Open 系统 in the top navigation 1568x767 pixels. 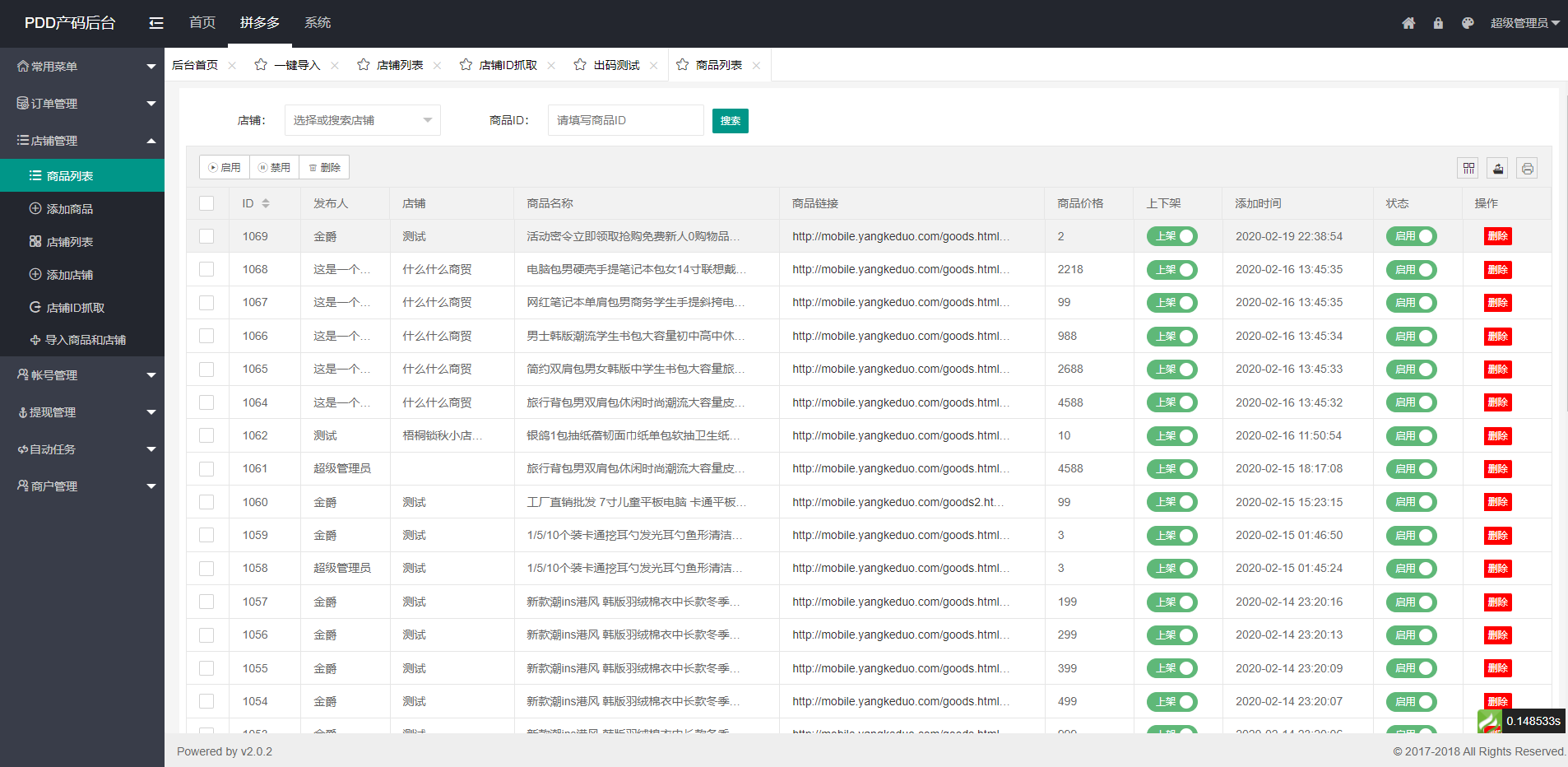point(318,23)
